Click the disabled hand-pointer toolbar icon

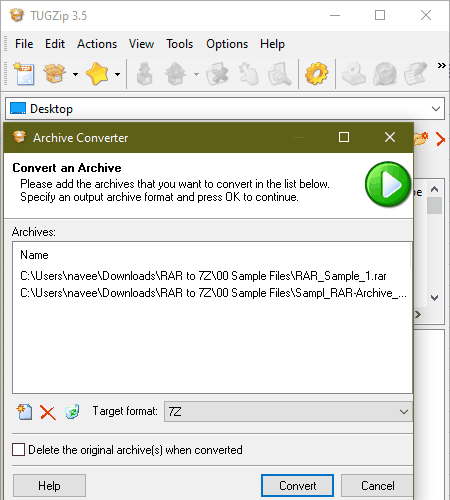(248, 74)
